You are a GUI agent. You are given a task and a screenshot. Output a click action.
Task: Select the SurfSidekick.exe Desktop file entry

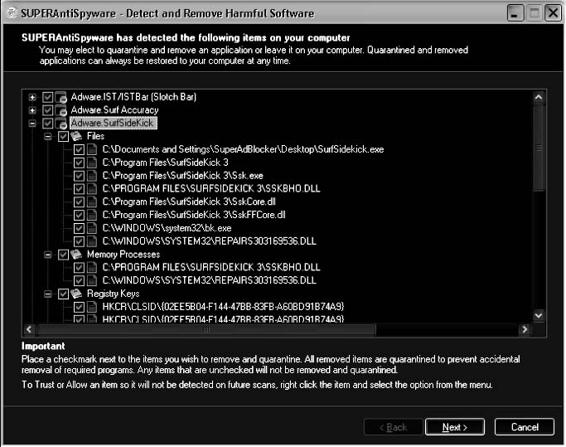click(x=243, y=149)
